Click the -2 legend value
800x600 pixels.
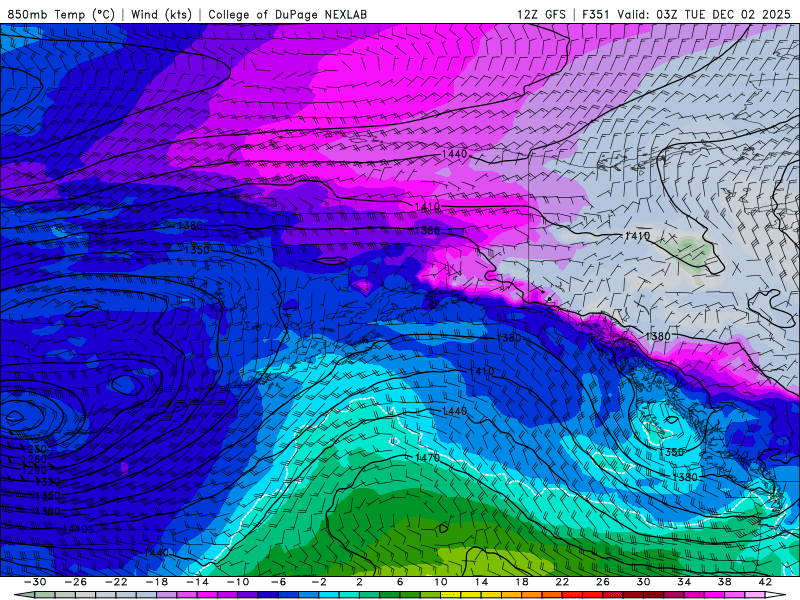[x=318, y=582]
